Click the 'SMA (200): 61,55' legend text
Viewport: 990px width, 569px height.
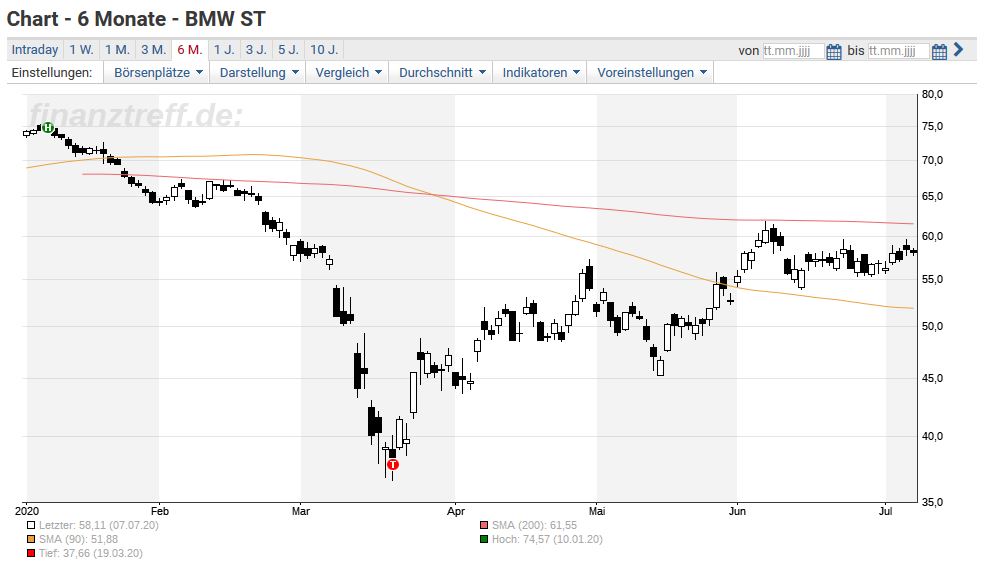pyautogui.click(x=535, y=525)
